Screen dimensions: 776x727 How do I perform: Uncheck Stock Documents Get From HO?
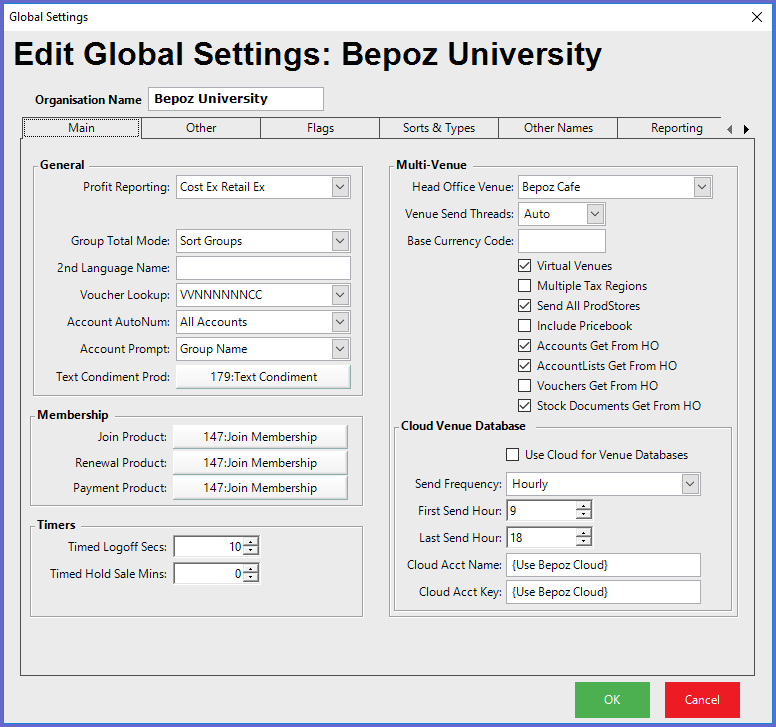tap(525, 406)
